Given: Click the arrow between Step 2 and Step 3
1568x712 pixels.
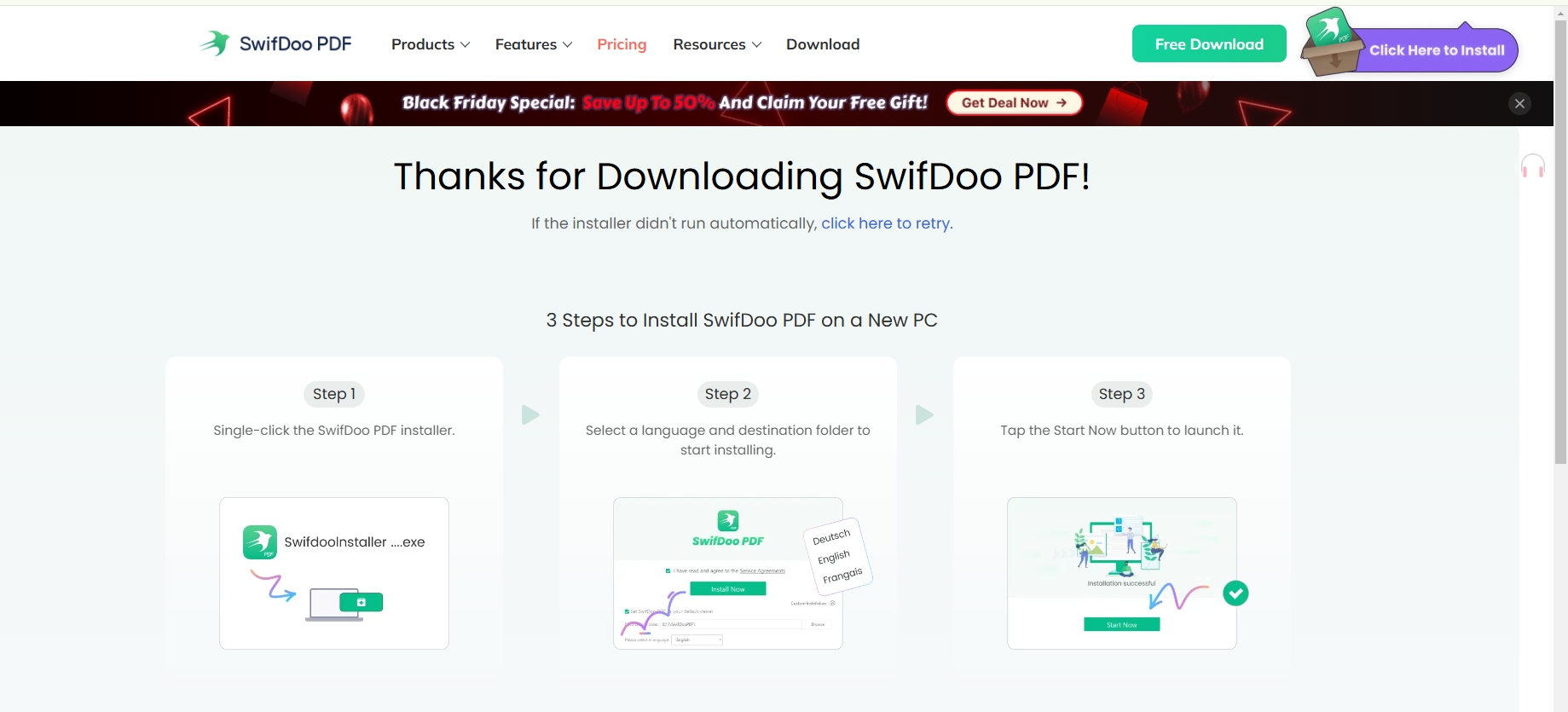Looking at the screenshot, I should point(924,415).
